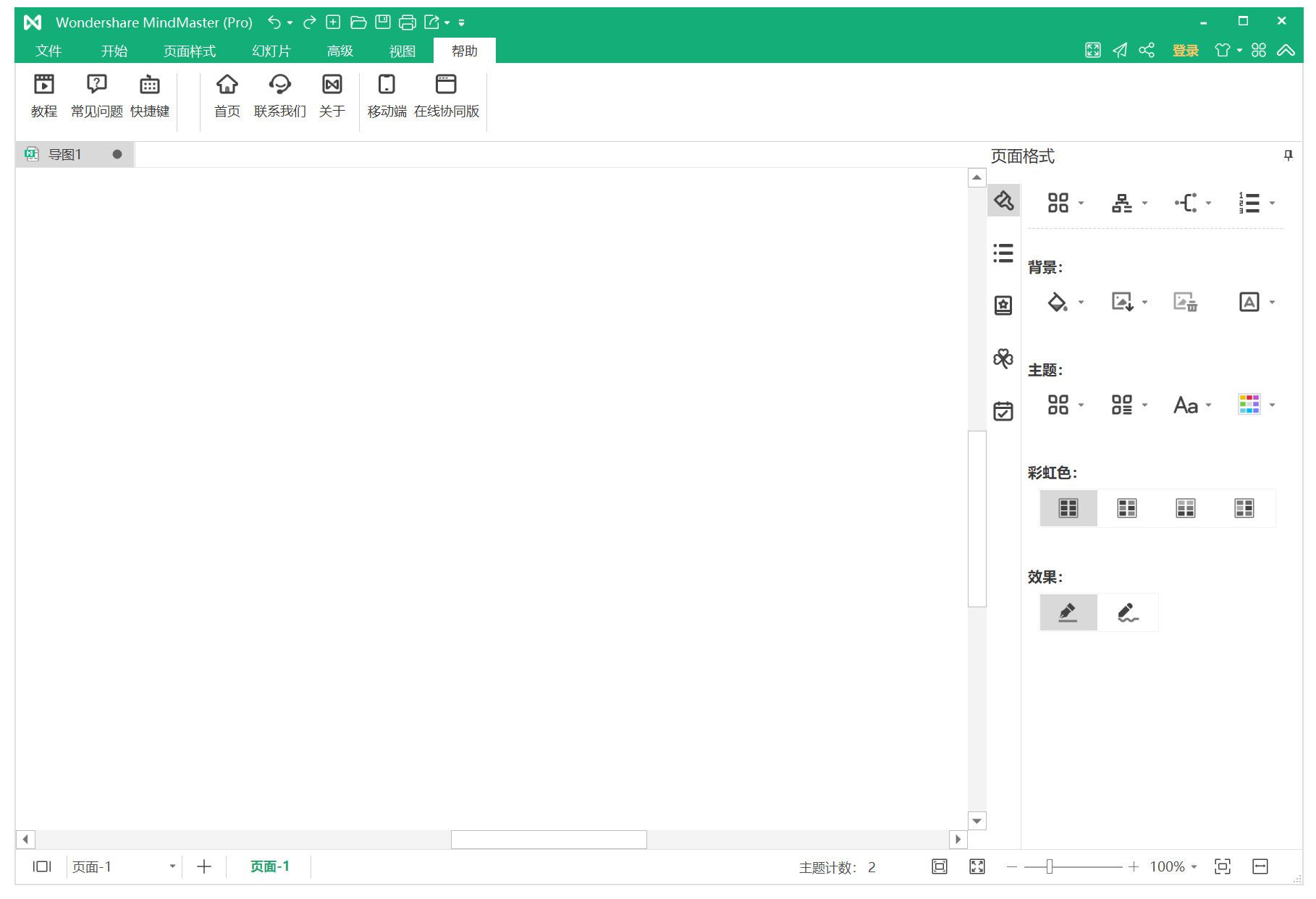Image resolution: width=1316 pixels, height=899 pixels.
Task: Open 联系我们 contact support icon
Action: tap(279, 95)
